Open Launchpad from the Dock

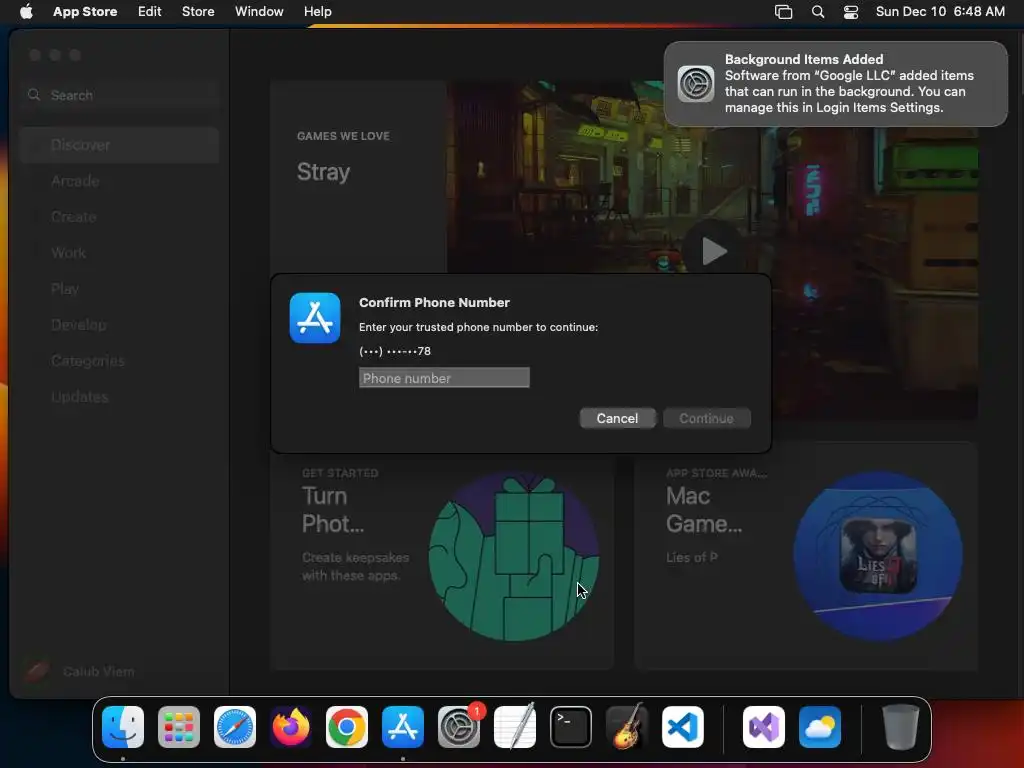[179, 727]
